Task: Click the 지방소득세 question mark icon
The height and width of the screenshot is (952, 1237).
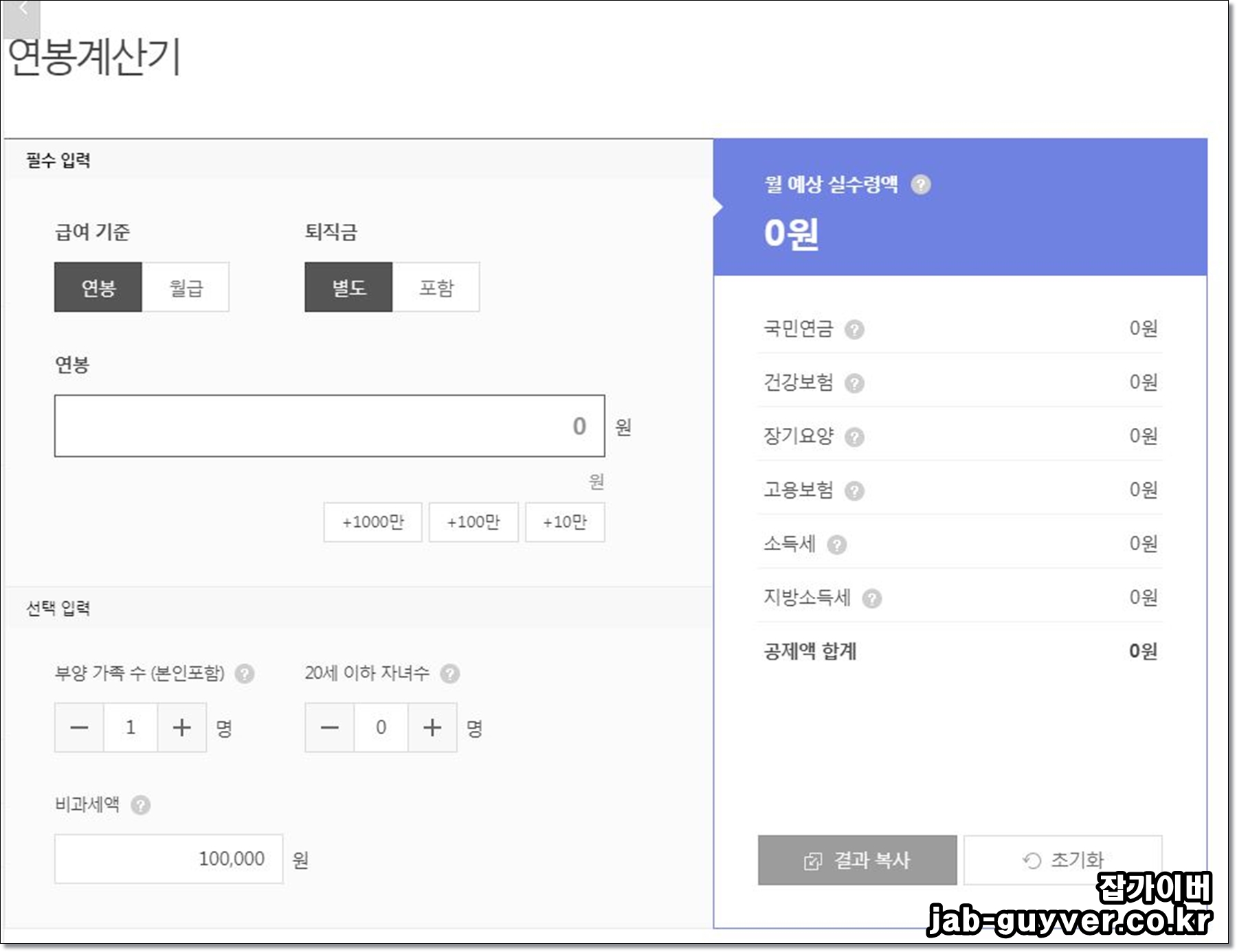Action: coord(874,598)
